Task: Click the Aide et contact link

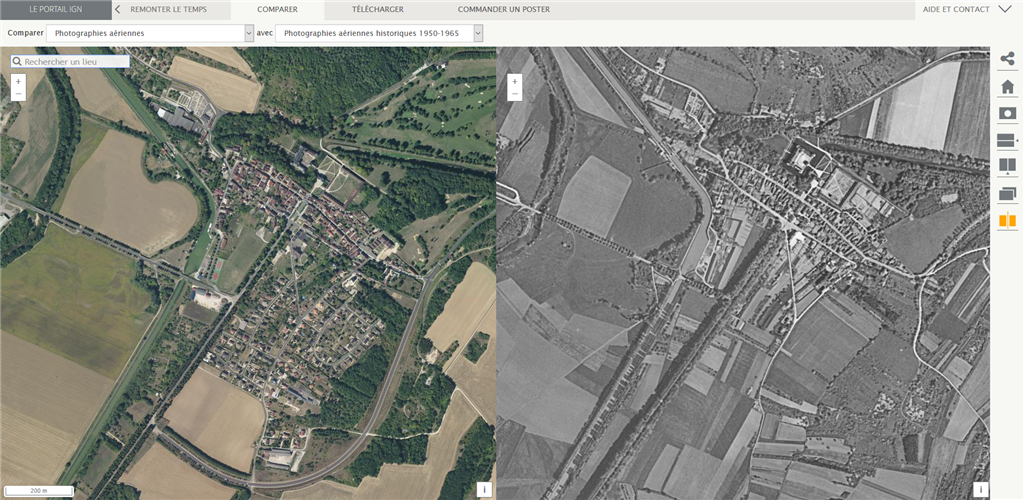Action: click(957, 10)
